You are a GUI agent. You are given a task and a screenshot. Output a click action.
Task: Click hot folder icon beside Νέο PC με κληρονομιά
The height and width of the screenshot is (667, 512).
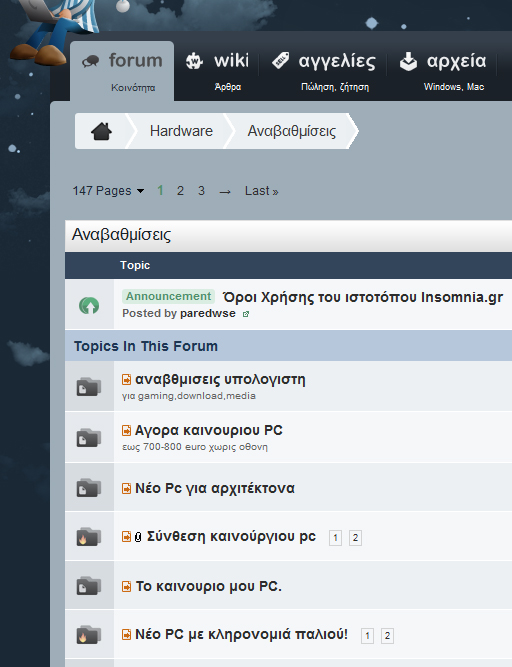88,635
